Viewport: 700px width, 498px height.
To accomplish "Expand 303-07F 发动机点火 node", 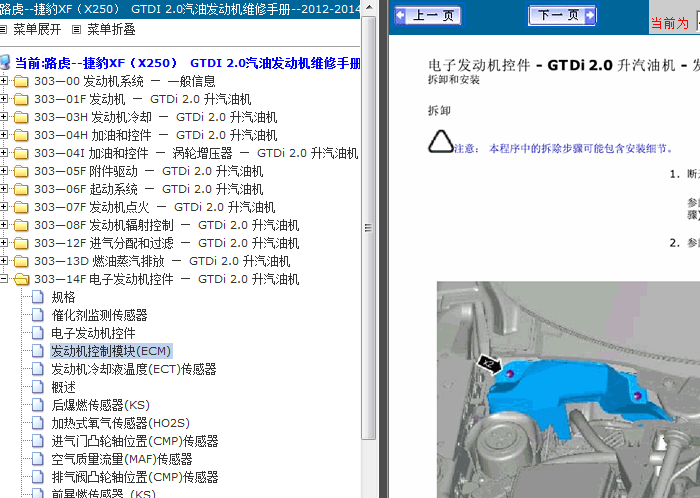I will 4,207.
